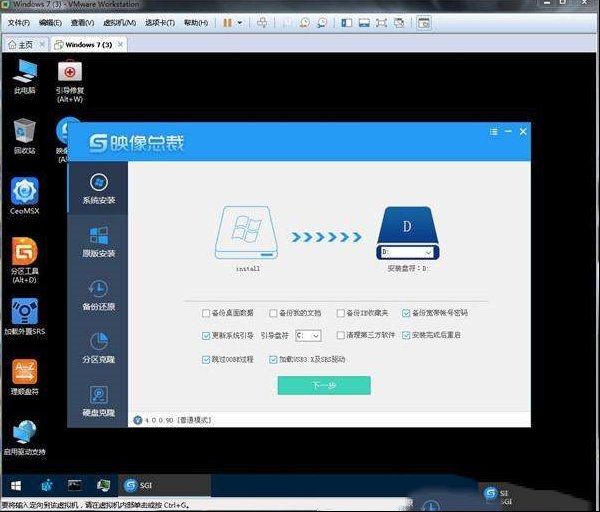Click console view toolbar icon
Screen dimensions: 600x512
coord(424,23)
